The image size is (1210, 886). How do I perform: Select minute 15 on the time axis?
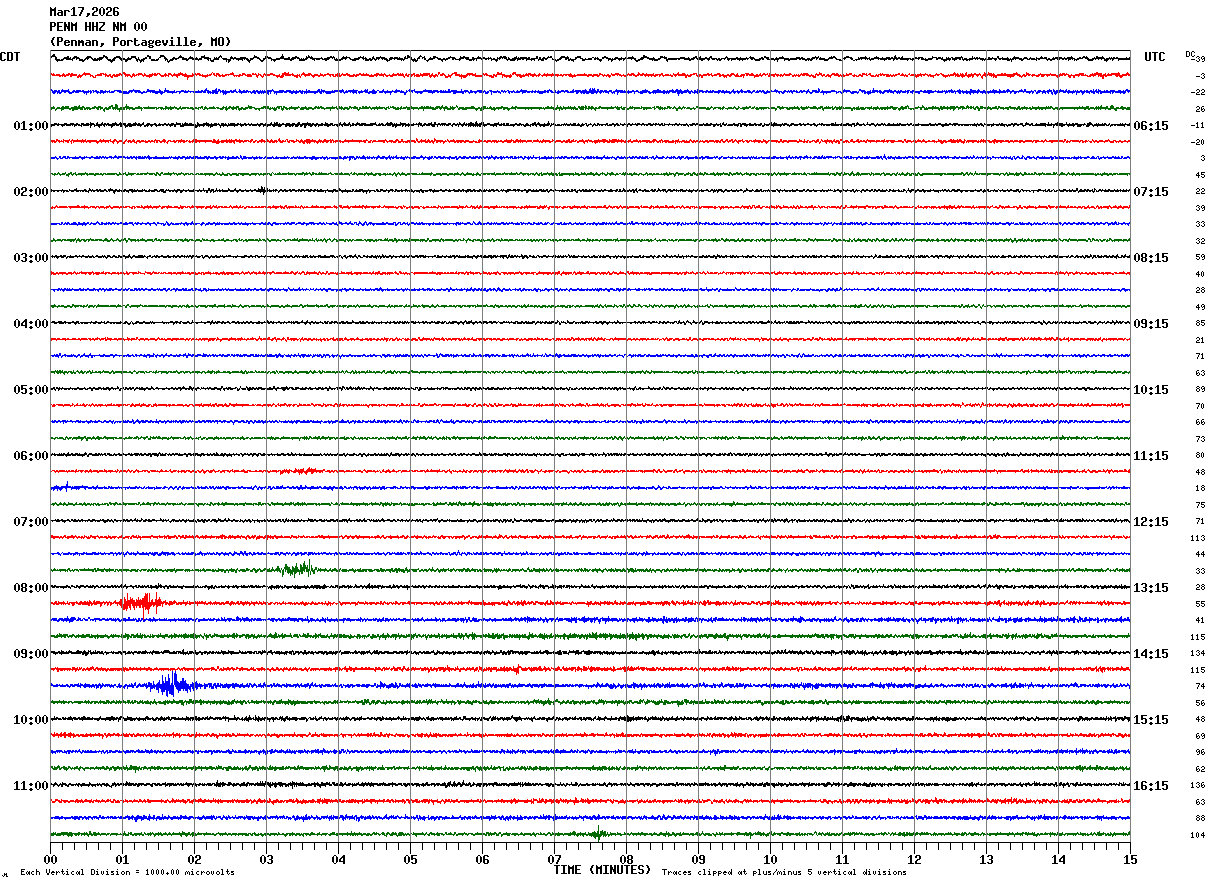[1129, 859]
